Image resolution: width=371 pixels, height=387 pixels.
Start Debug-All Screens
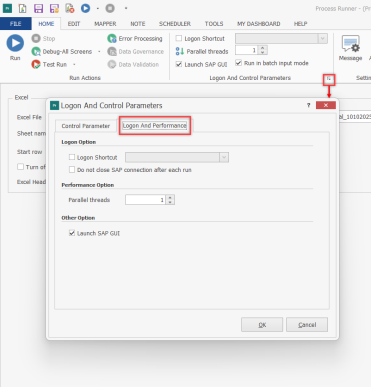point(62,52)
